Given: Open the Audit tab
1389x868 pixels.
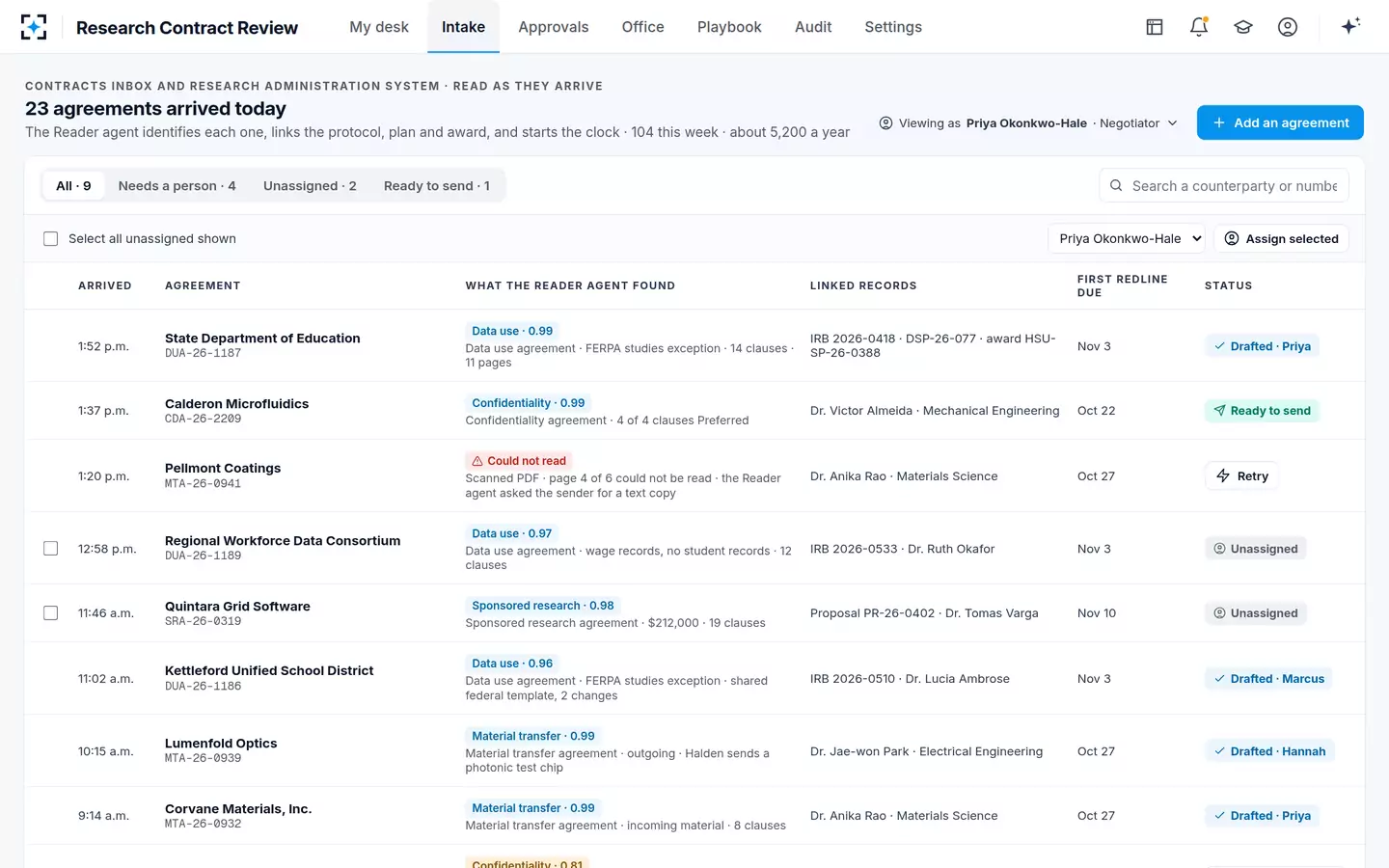Looking at the screenshot, I should [x=813, y=27].
